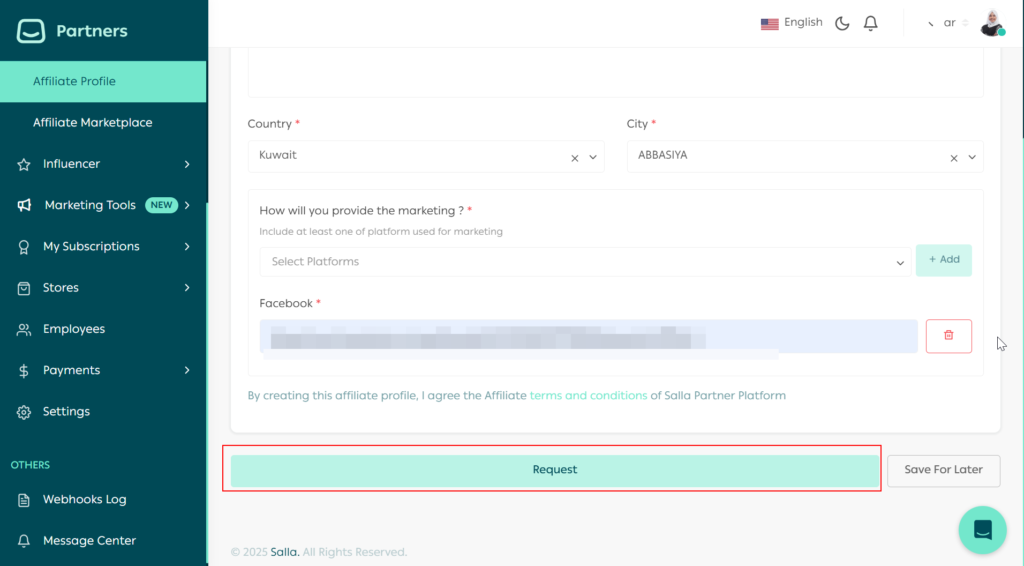Open the Select Platforms dropdown

[585, 262]
